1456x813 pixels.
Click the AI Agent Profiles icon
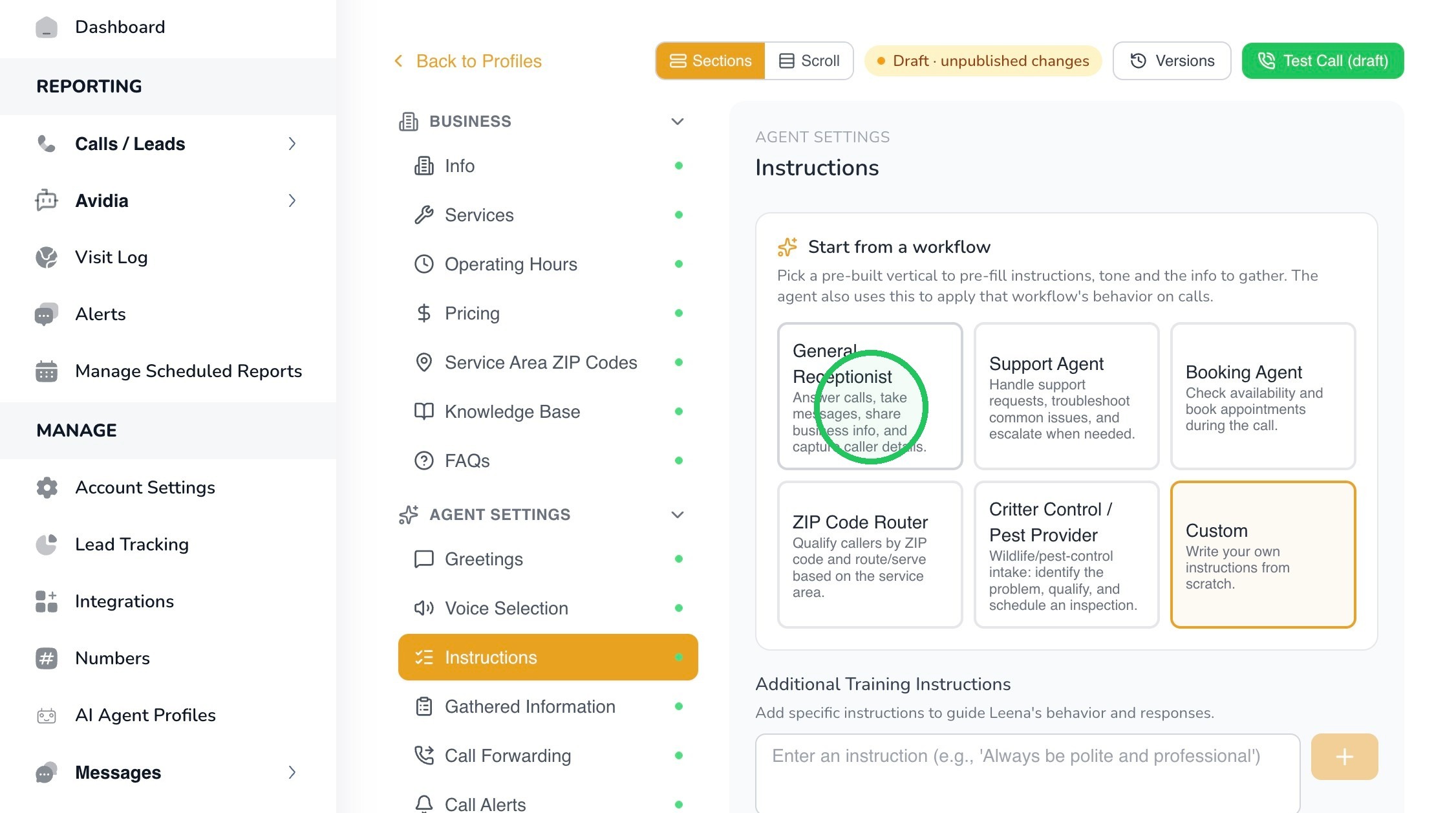coord(46,715)
